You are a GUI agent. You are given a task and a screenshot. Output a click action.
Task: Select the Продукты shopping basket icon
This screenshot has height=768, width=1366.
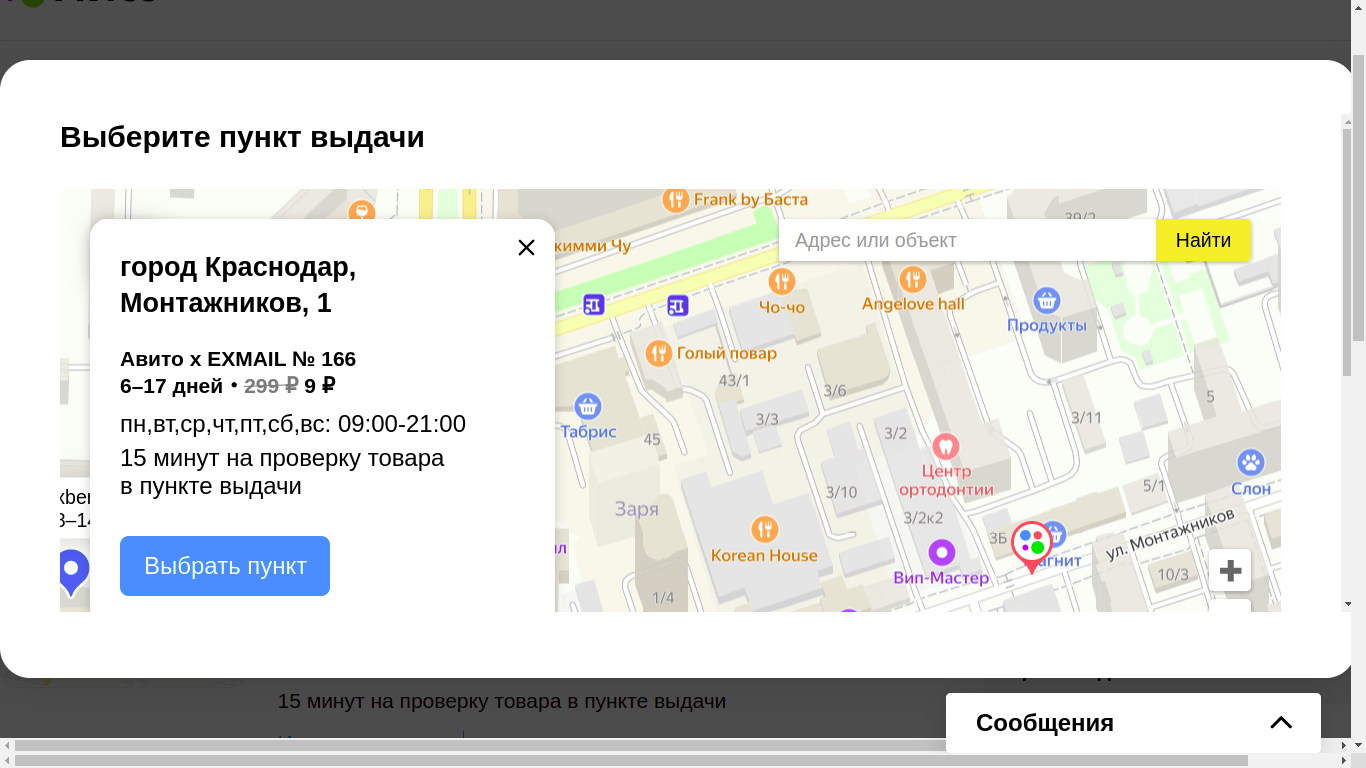click(x=1047, y=300)
